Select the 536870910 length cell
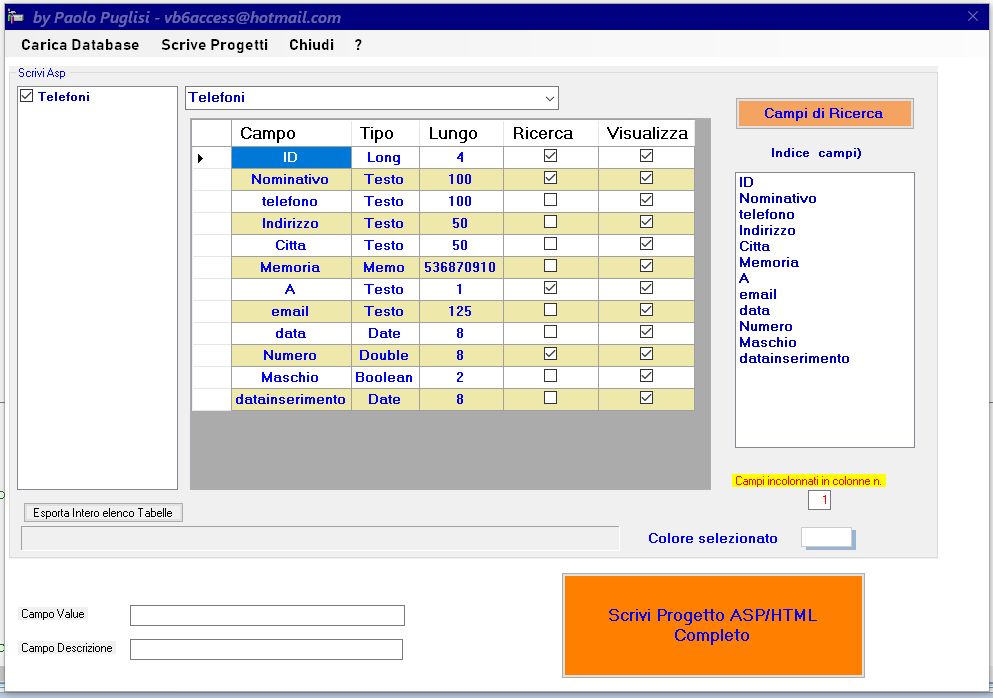This screenshot has width=993, height=698. pos(461,267)
